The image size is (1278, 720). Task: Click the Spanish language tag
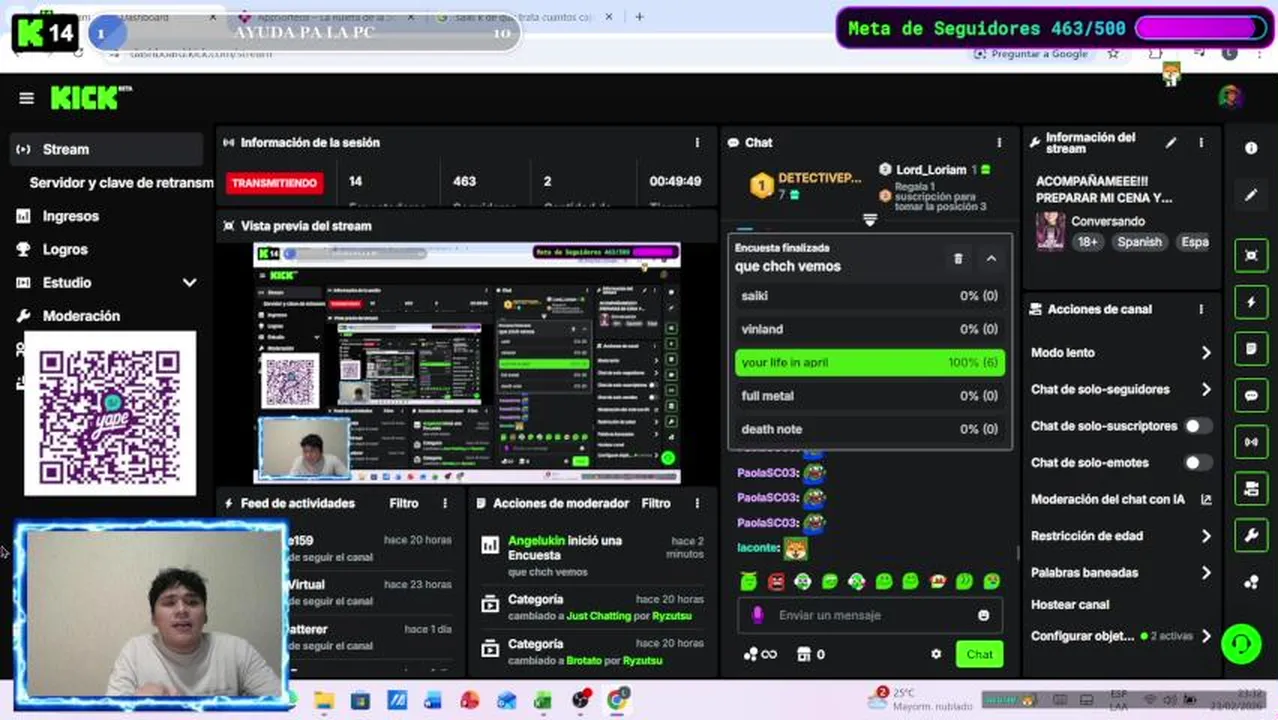tap(1139, 242)
